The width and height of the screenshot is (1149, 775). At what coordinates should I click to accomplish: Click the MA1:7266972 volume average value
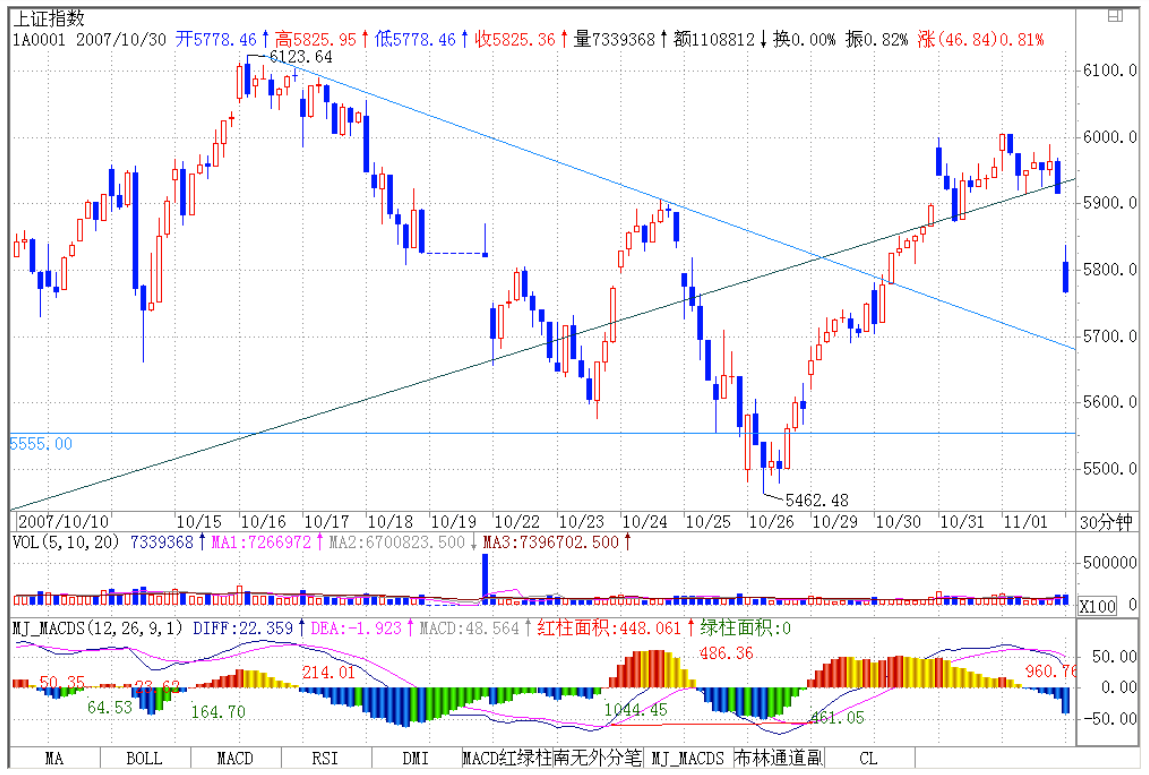coord(262,543)
